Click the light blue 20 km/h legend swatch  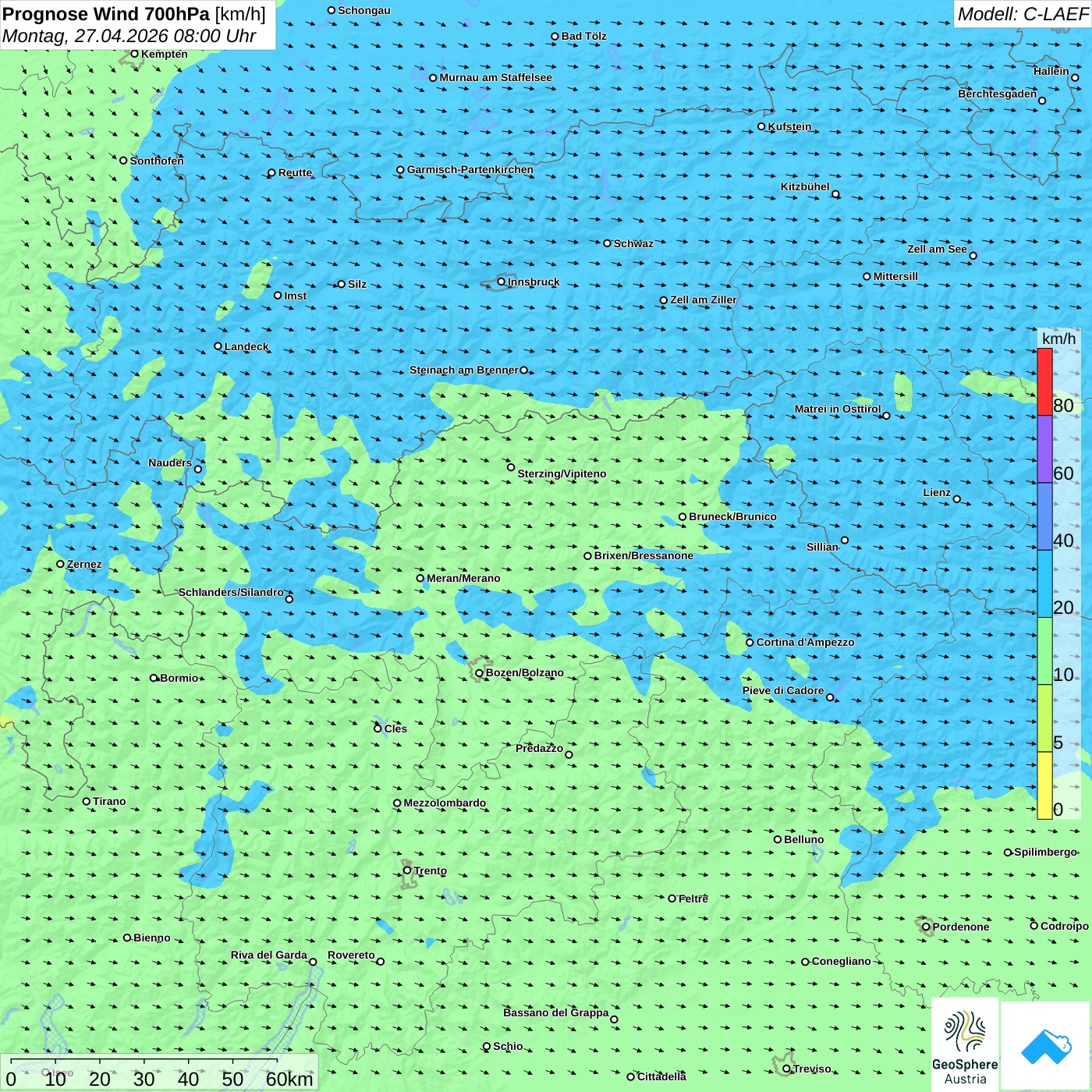coord(1044,584)
